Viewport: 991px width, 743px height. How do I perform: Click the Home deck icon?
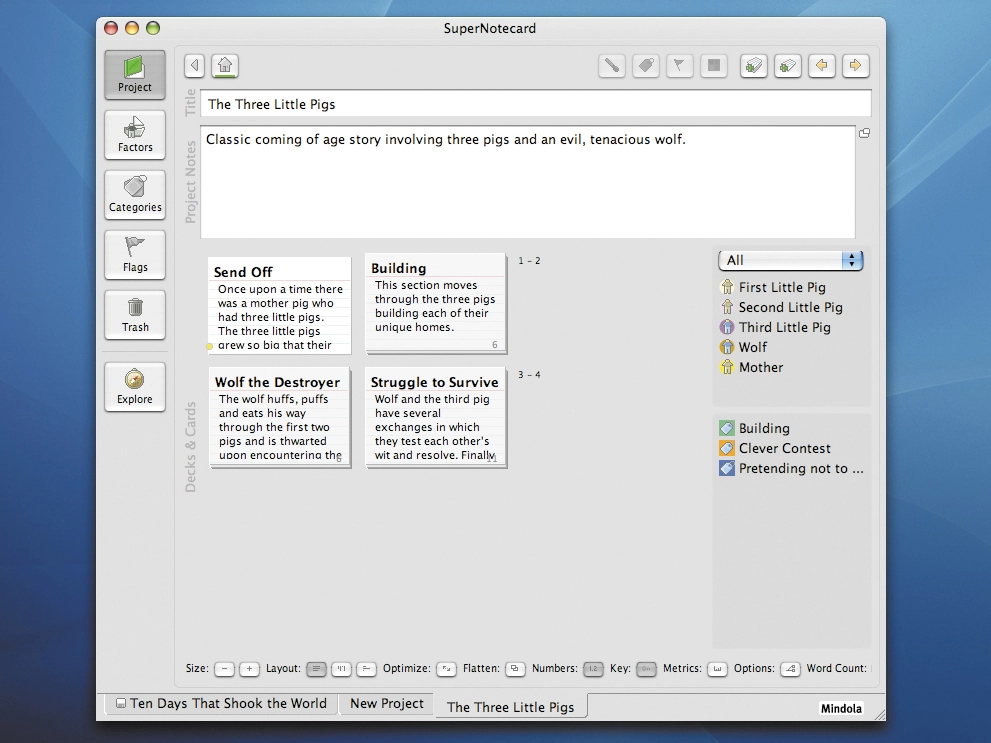(x=224, y=66)
